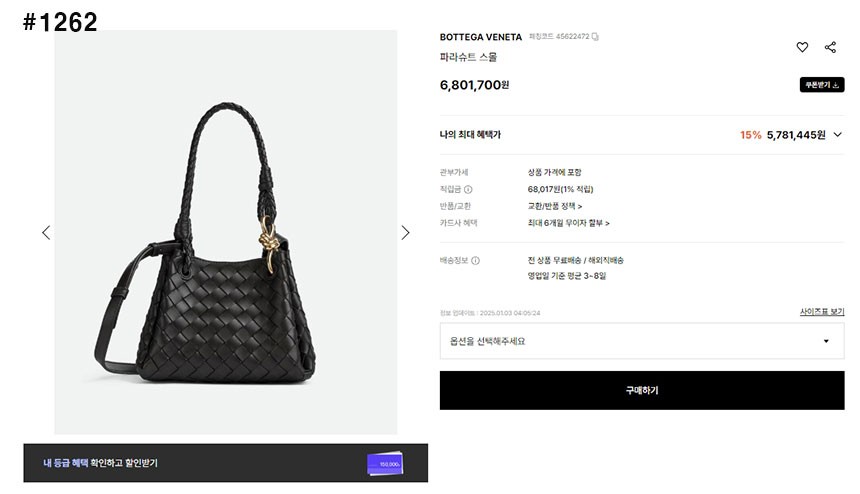860x494 pixels.
Task: Open the 배송정보 info tooltip icon
Action: coord(475,261)
